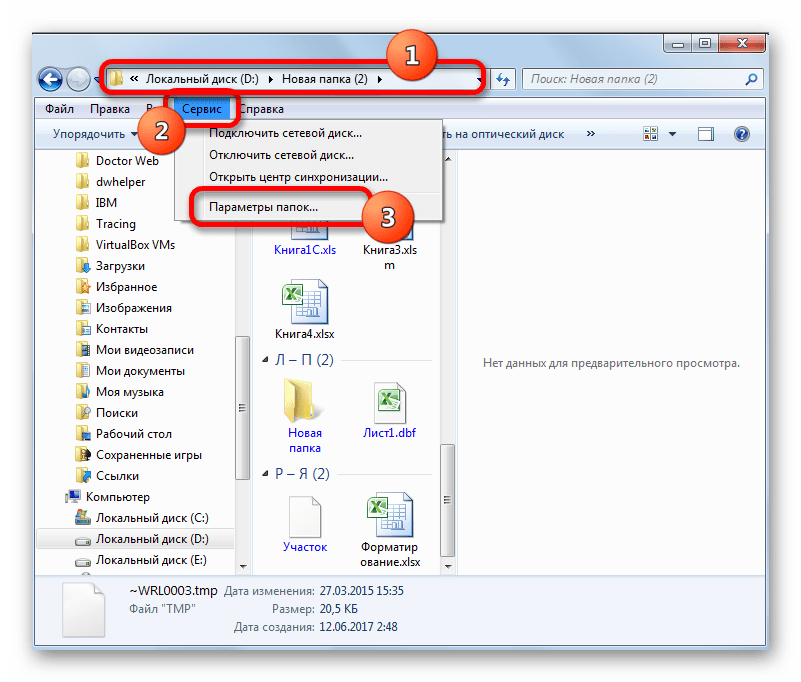
Task: Choose Отключить сетевой диск...
Action: (308, 155)
